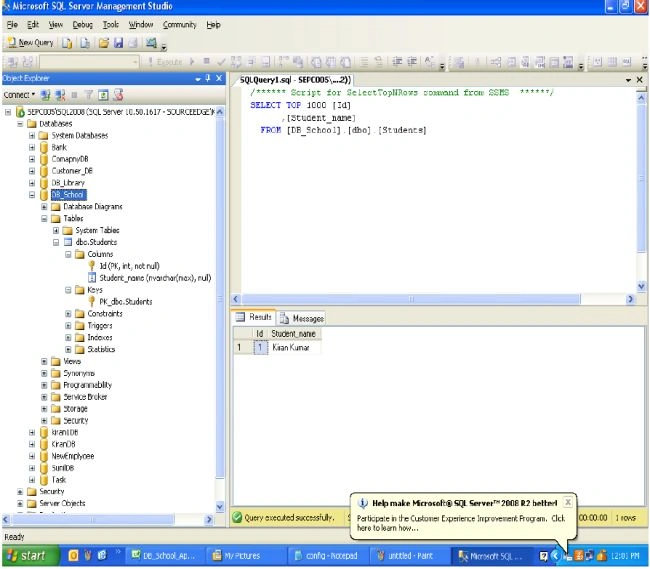Click the Student_name column header in results
The width and height of the screenshot is (650, 569).
pos(294,334)
